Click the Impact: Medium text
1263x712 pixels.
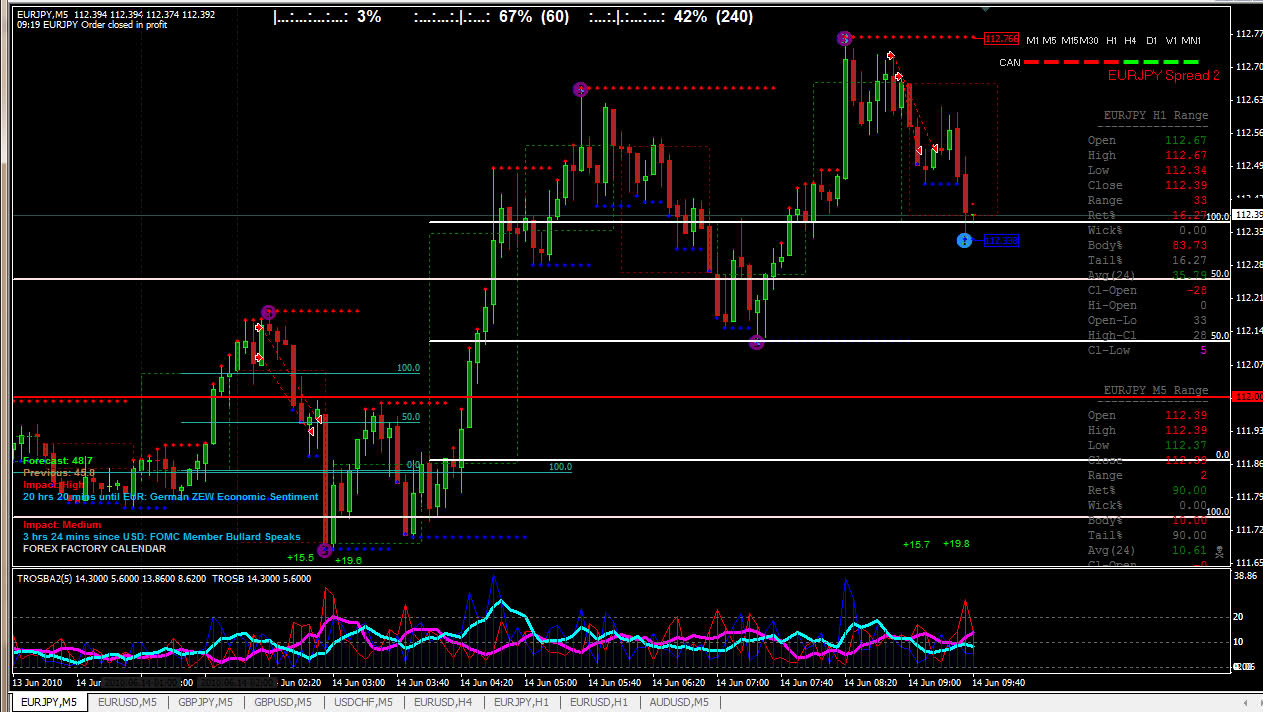[63, 525]
